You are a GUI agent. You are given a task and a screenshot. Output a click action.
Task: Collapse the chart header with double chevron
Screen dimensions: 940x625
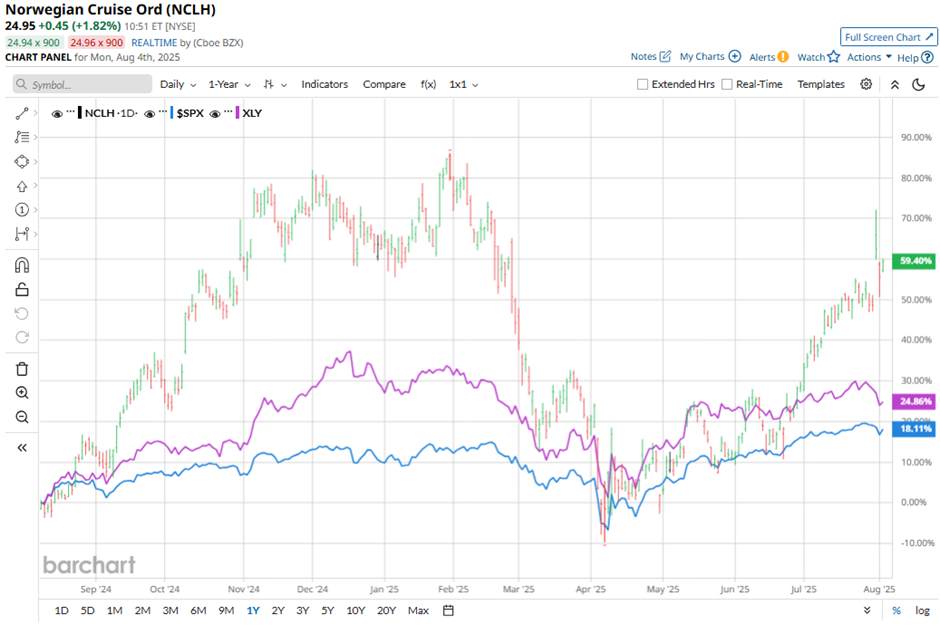[x=894, y=84]
